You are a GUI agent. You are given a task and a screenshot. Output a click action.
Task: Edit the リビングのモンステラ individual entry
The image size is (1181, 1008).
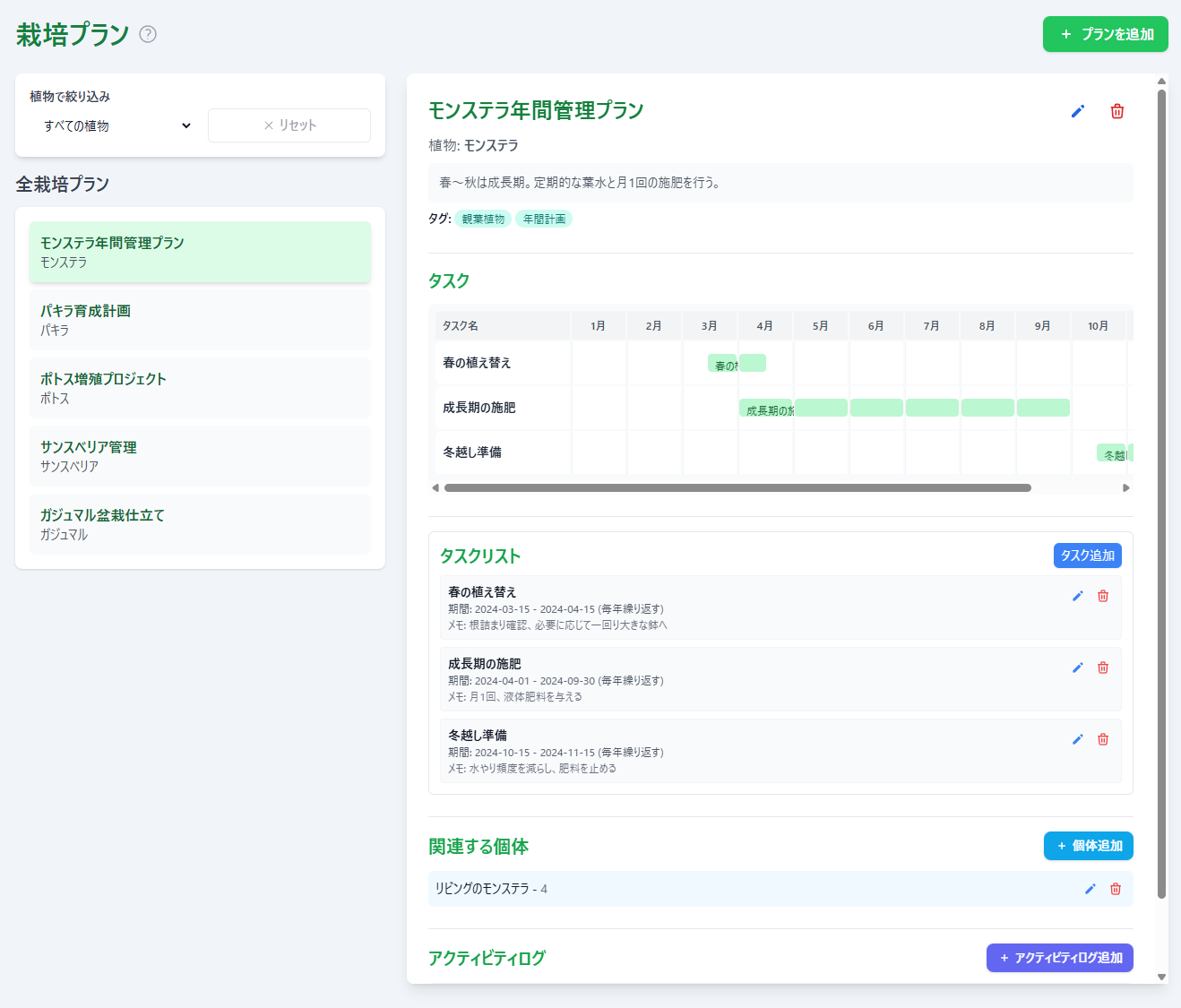(x=1090, y=889)
